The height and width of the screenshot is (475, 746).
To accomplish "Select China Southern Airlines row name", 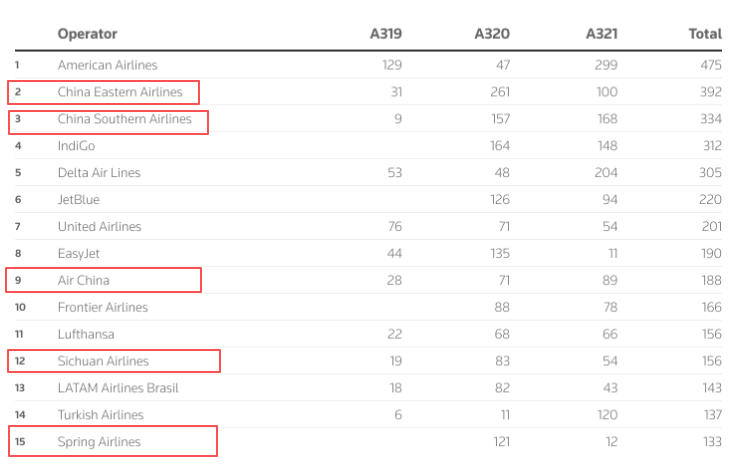I will 124,119.
